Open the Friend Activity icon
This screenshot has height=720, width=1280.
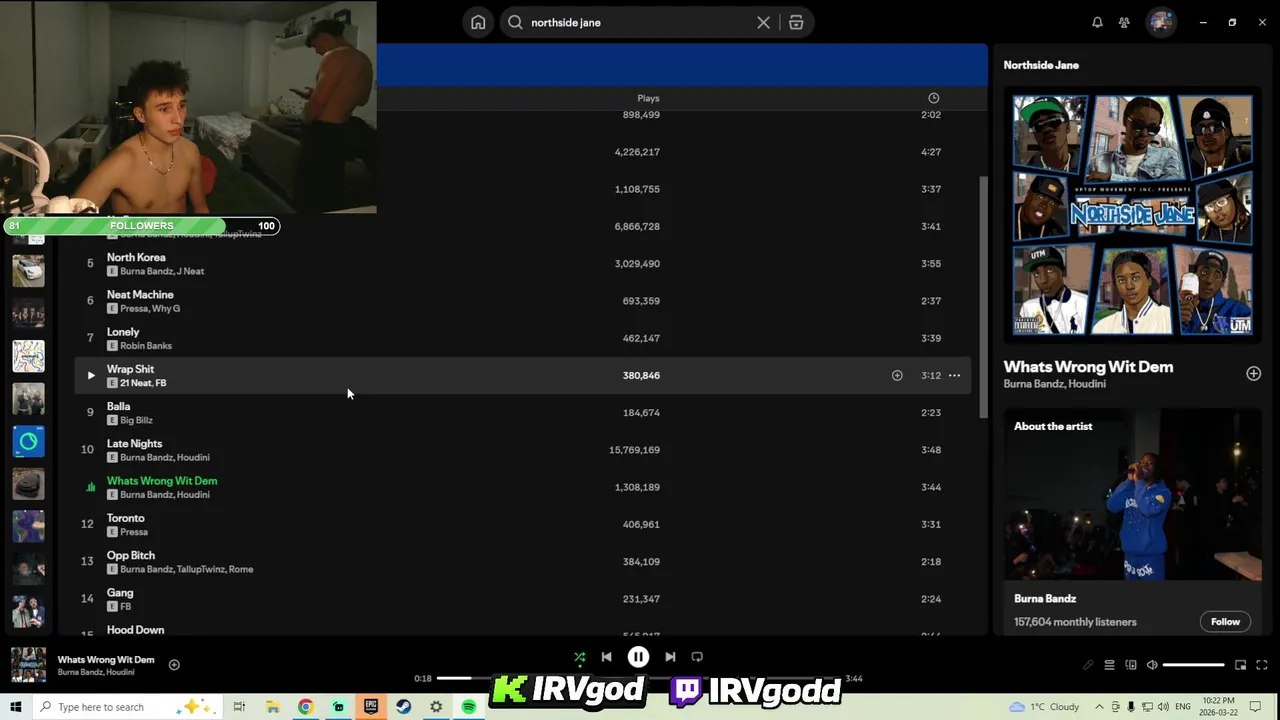coord(1124,22)
